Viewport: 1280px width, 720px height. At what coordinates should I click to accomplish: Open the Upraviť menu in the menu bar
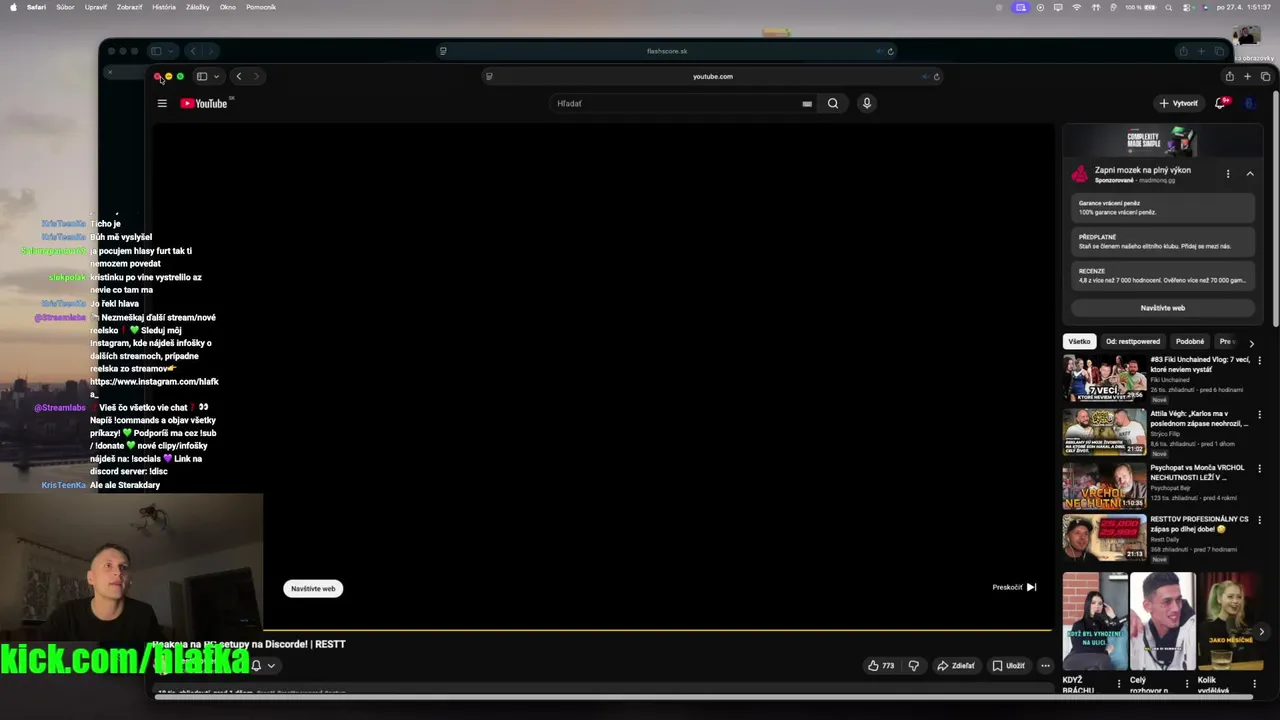pos(96,7)
